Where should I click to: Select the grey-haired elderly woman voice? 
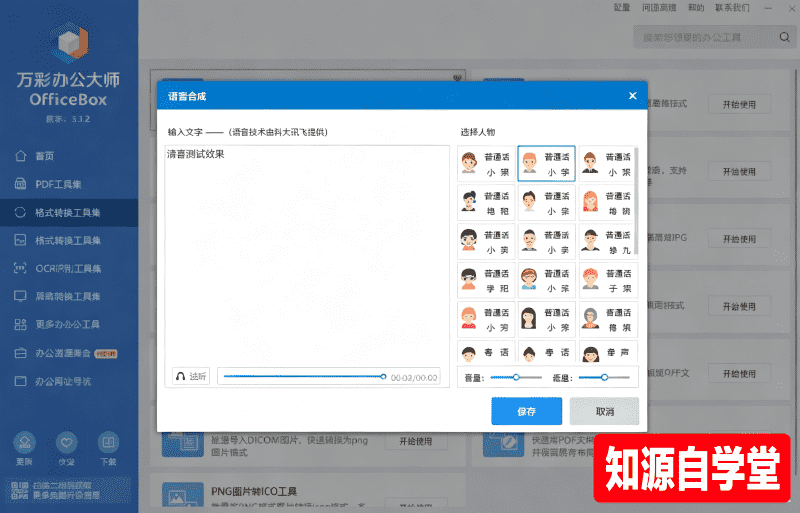[607, 320]
